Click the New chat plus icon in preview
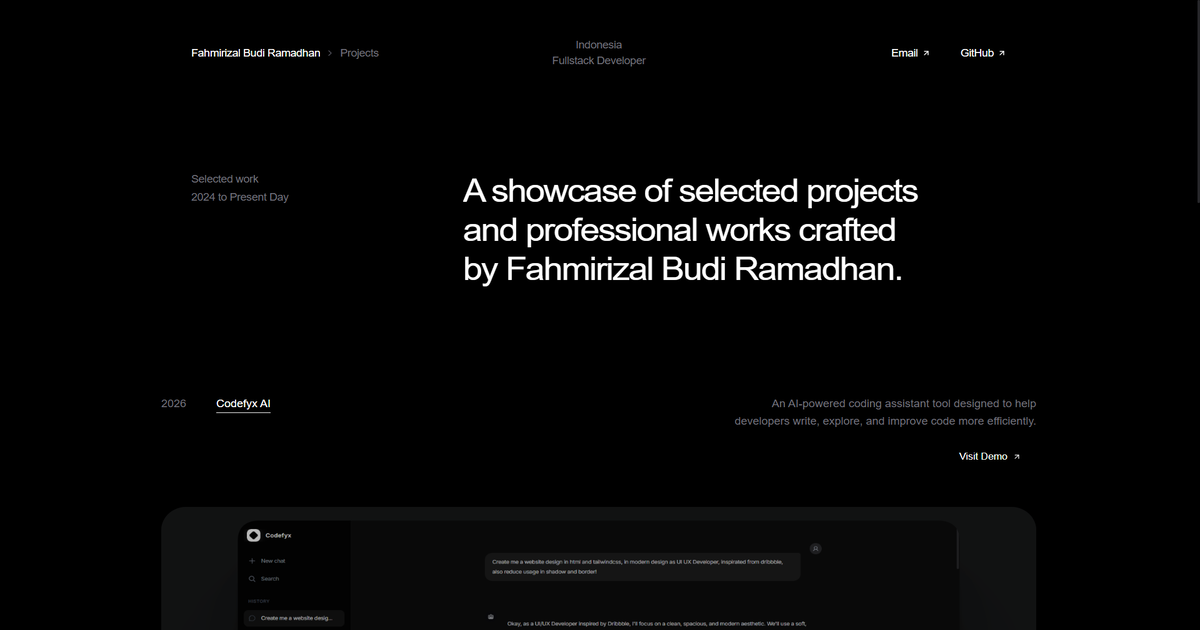The width and height of the screenshot is (1200, 630). pos(252,561)
